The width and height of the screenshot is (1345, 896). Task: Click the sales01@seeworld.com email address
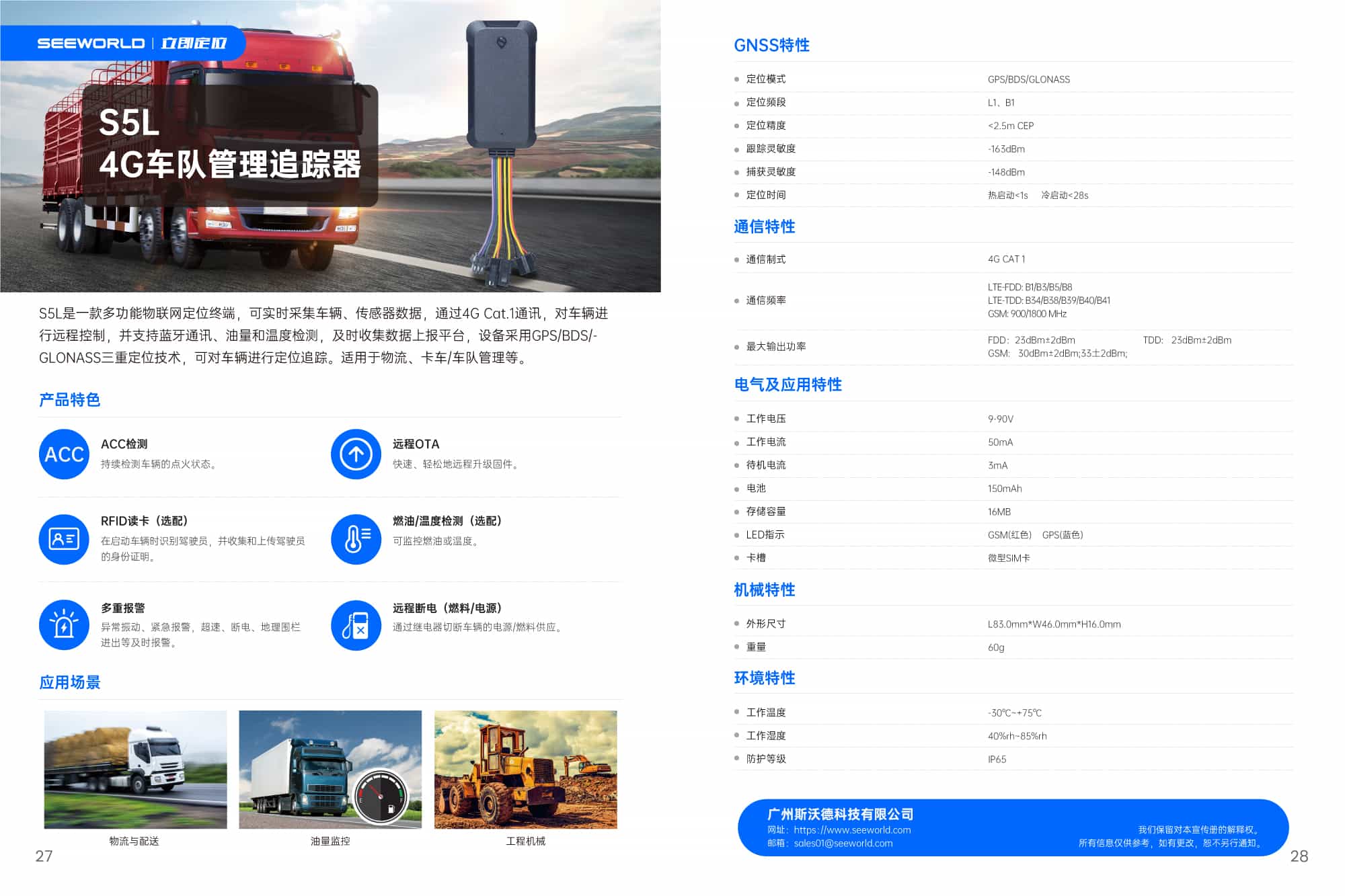point(843,844)
